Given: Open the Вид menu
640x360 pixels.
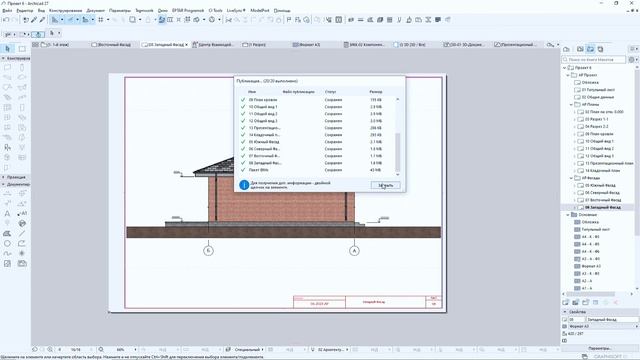Looking at the screenshot, I should coord(41,11).
